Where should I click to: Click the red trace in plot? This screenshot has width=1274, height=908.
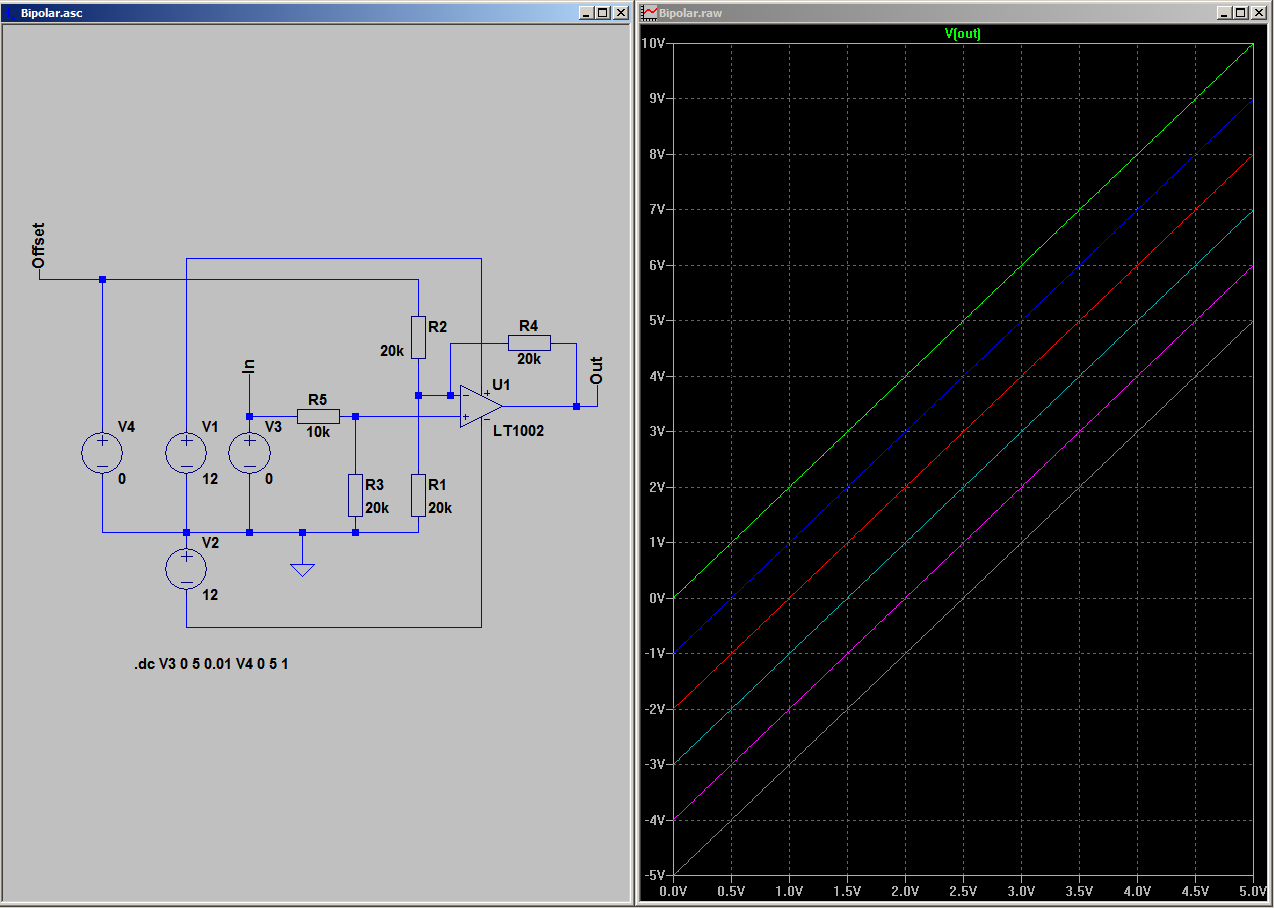coord(963,432)
